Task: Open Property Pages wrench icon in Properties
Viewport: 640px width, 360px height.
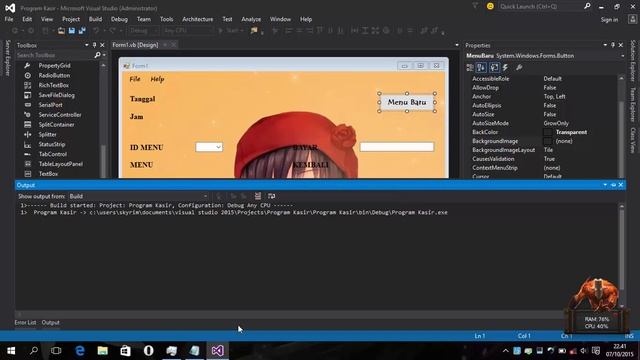Action: coord(519,67)
